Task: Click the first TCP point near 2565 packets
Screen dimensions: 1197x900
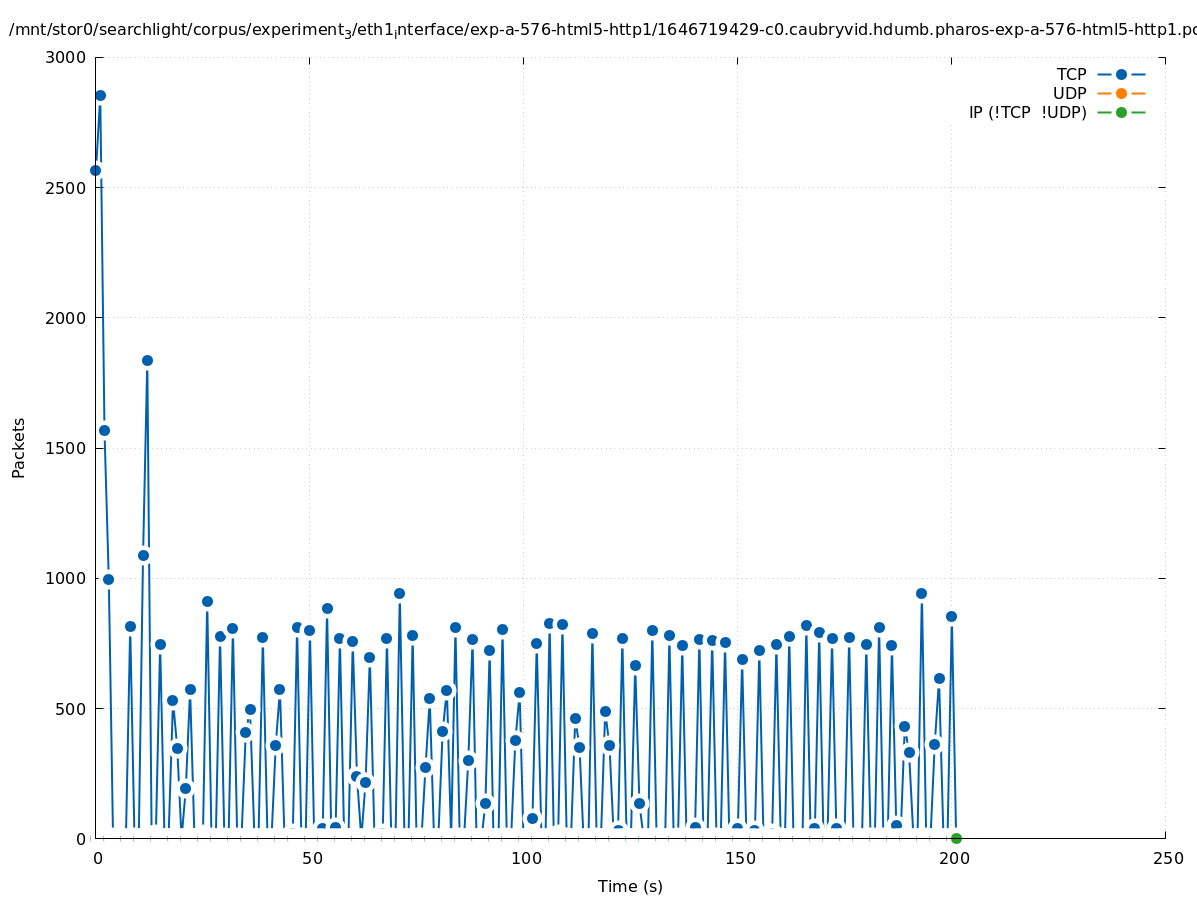Action: click(x=95, y=170)
